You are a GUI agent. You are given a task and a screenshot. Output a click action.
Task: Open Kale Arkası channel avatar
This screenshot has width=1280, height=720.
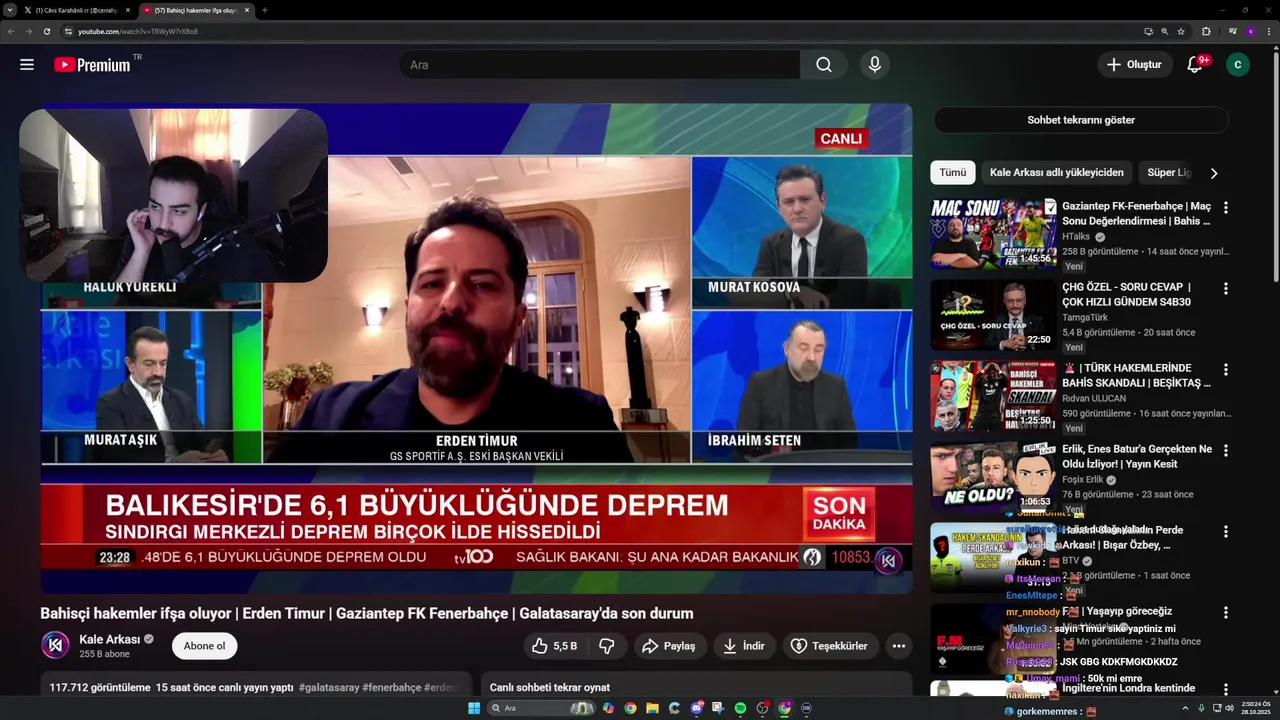(x=55, y=645)
